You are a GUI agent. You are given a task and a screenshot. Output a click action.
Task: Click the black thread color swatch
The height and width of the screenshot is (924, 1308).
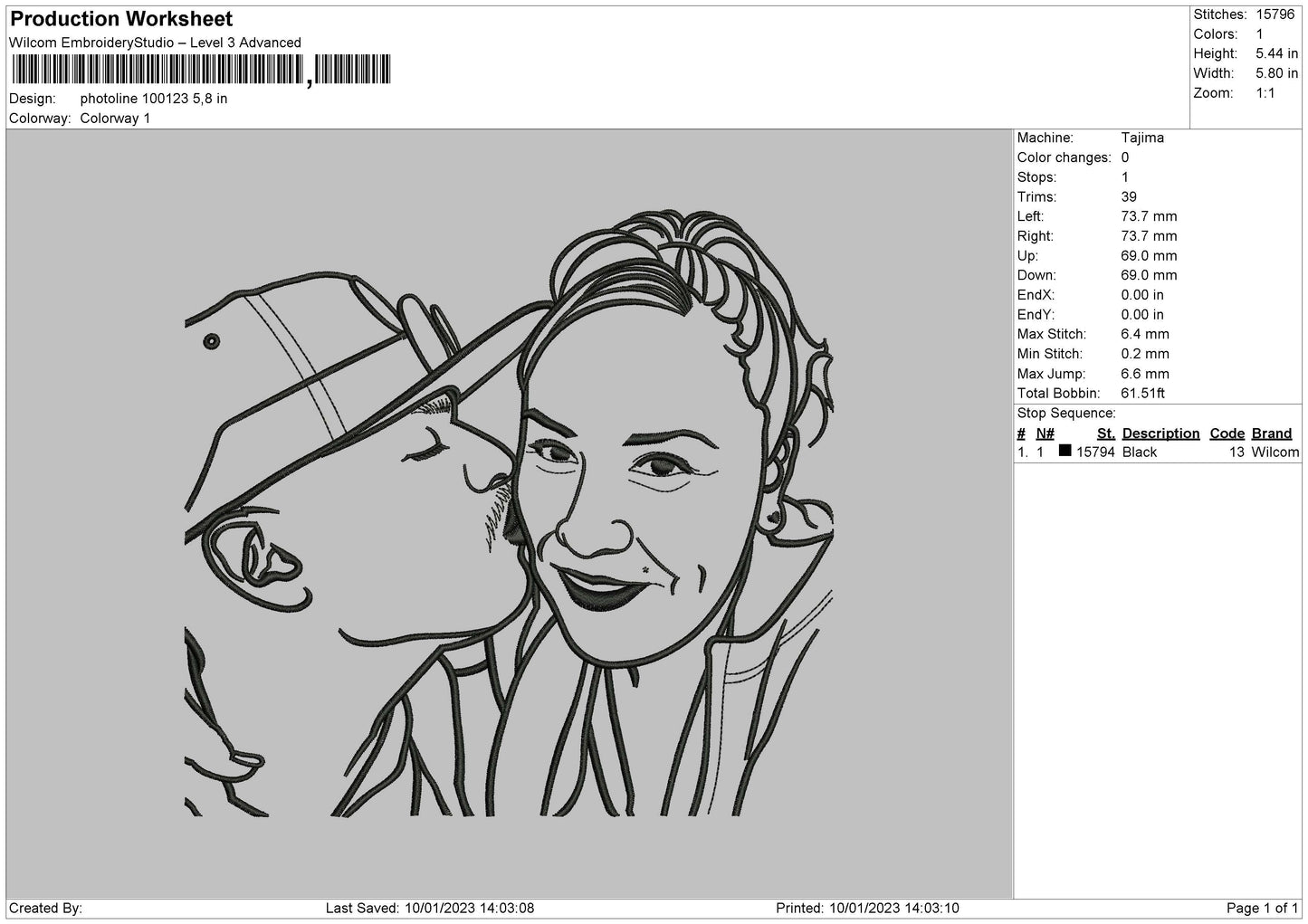[1065, 451]
